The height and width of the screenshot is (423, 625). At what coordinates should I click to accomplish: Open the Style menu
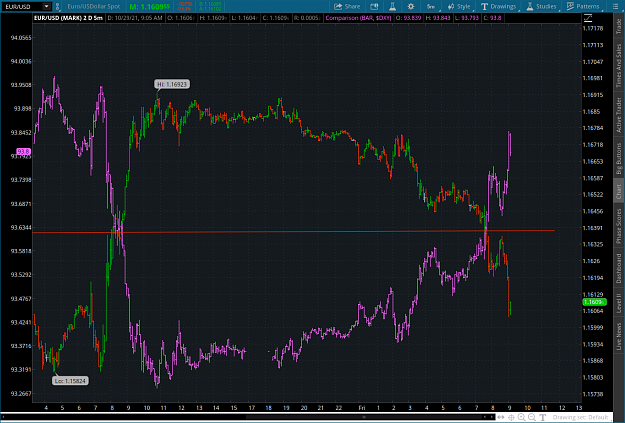click(459, 6)
